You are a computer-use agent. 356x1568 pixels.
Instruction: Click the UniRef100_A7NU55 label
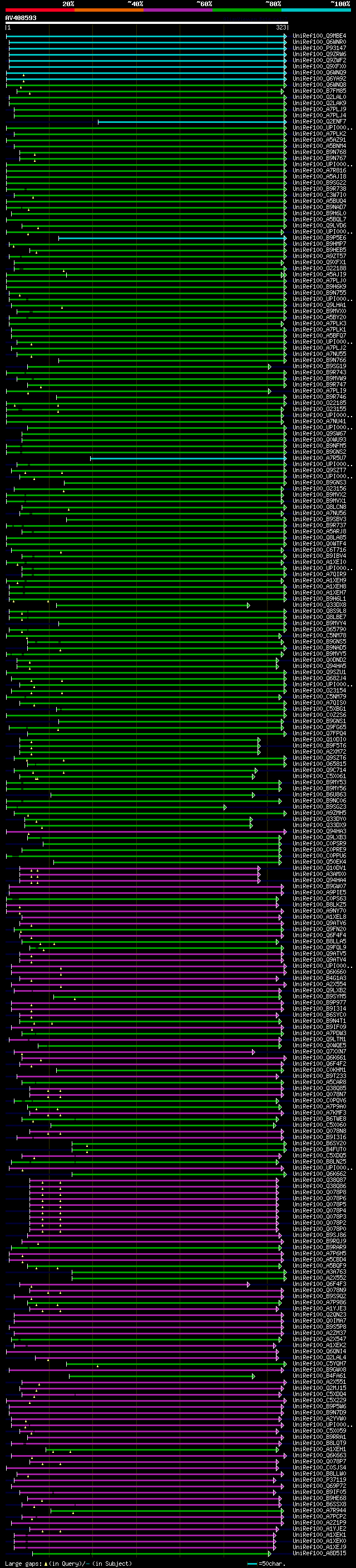319,354
